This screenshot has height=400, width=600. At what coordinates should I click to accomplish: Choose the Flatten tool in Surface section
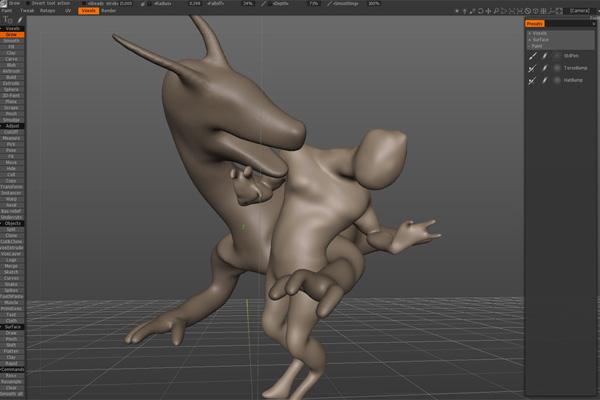tap(11, 351)
